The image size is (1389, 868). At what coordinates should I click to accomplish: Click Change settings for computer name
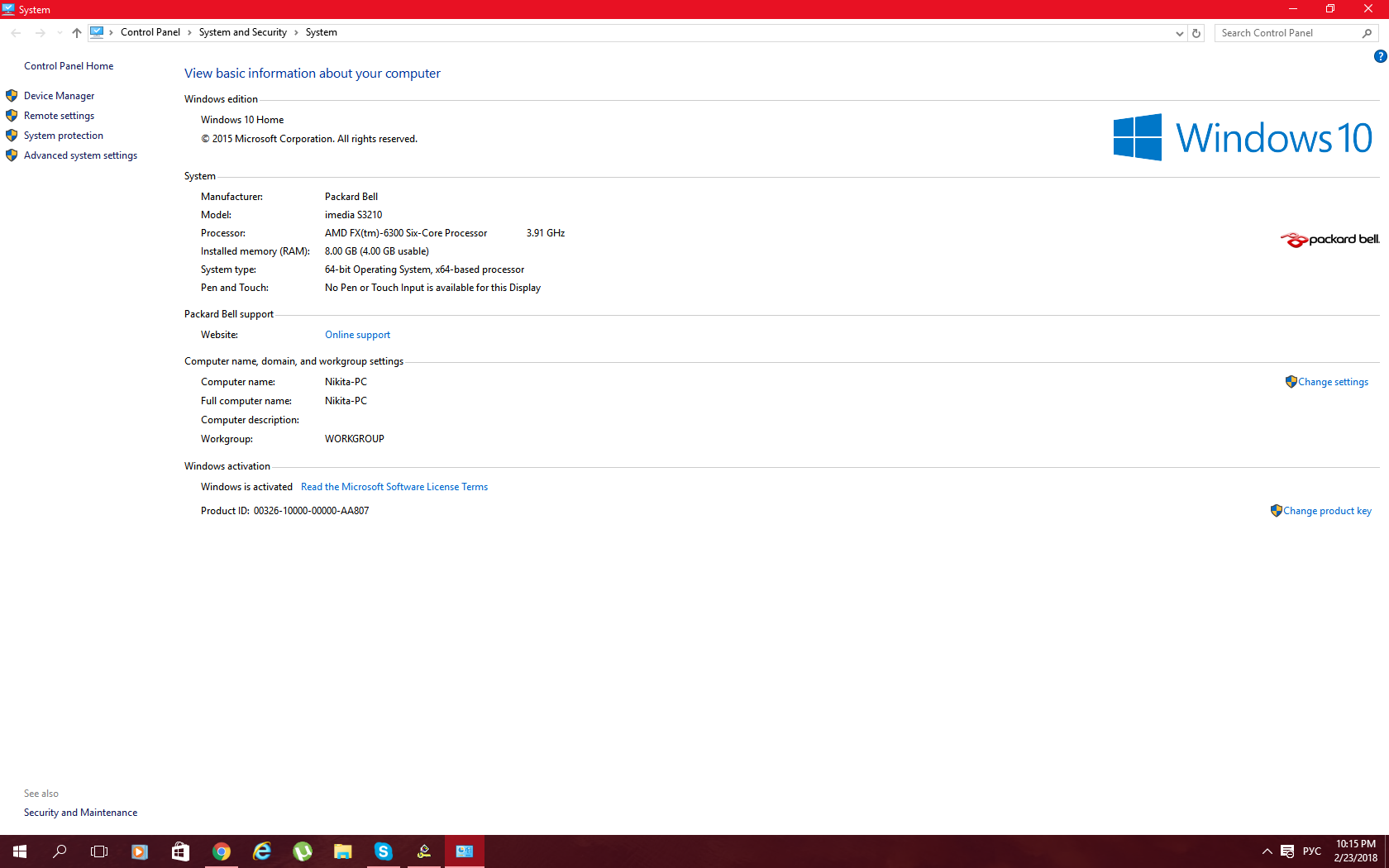click(x=1333, y=382)
